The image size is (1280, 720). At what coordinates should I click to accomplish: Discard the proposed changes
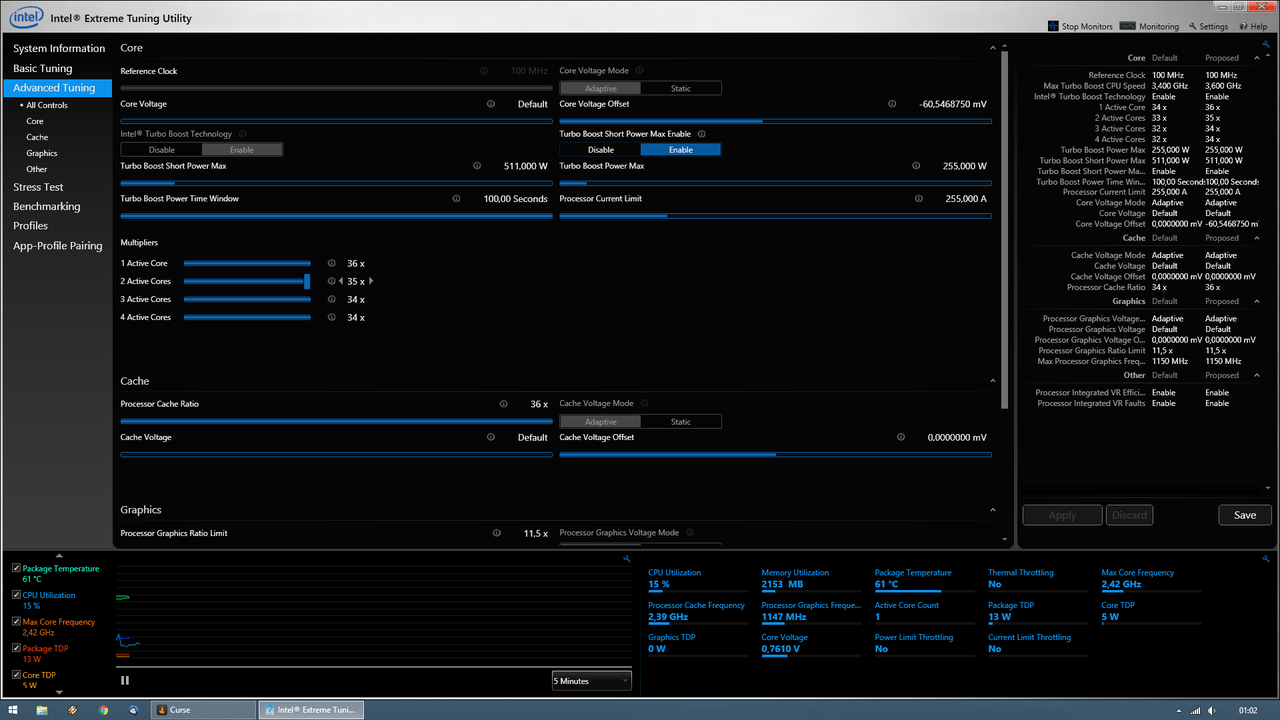click(1129, 515)
